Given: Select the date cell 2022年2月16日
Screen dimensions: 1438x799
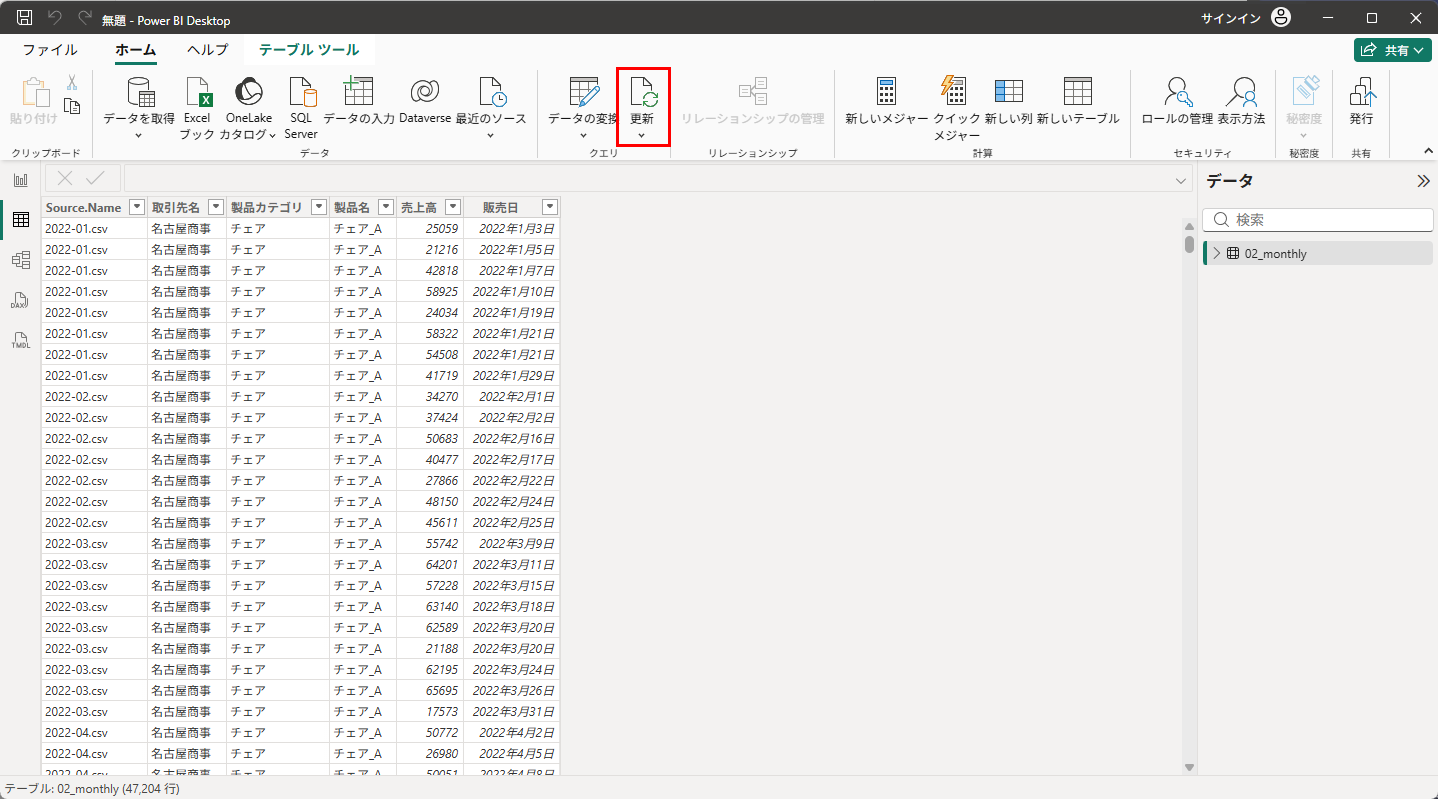Looking at the screenshot, I should click(512, 439).
